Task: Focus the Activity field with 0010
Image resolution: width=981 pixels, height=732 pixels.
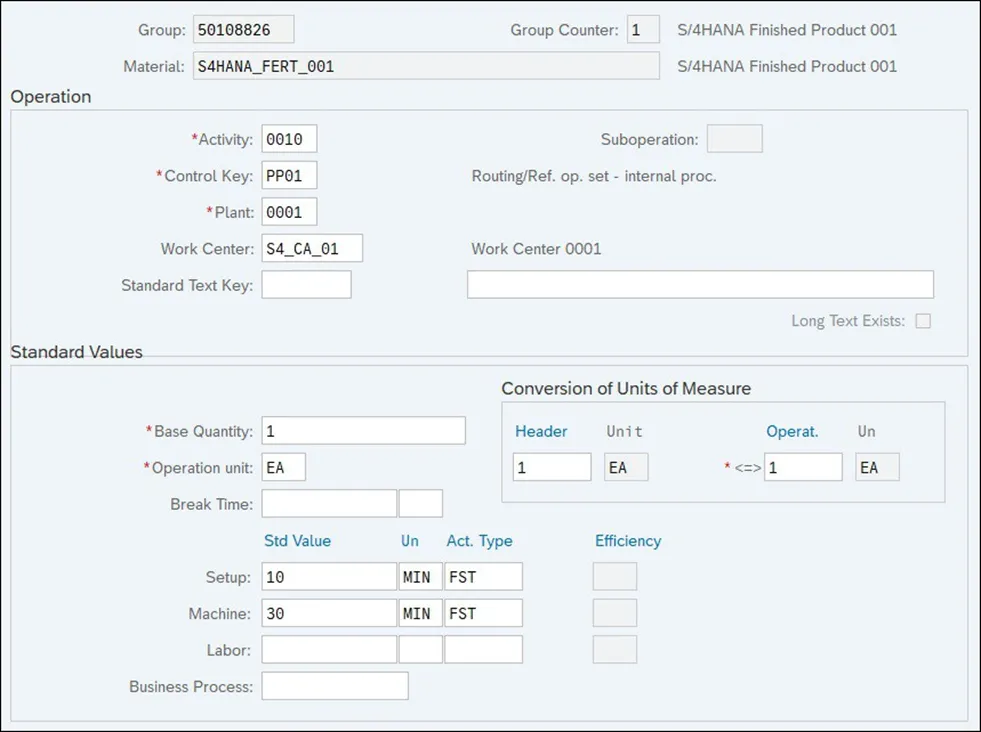Action: (x=289, y=139)
